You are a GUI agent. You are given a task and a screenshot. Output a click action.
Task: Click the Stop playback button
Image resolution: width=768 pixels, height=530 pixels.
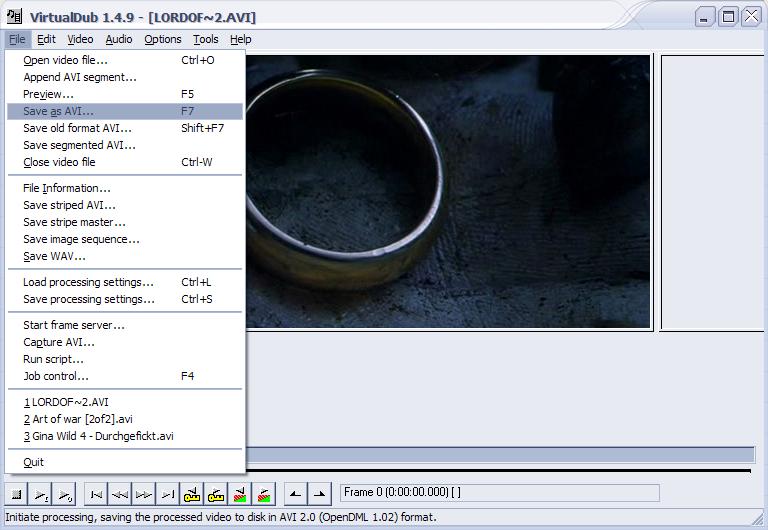point(17,495)
